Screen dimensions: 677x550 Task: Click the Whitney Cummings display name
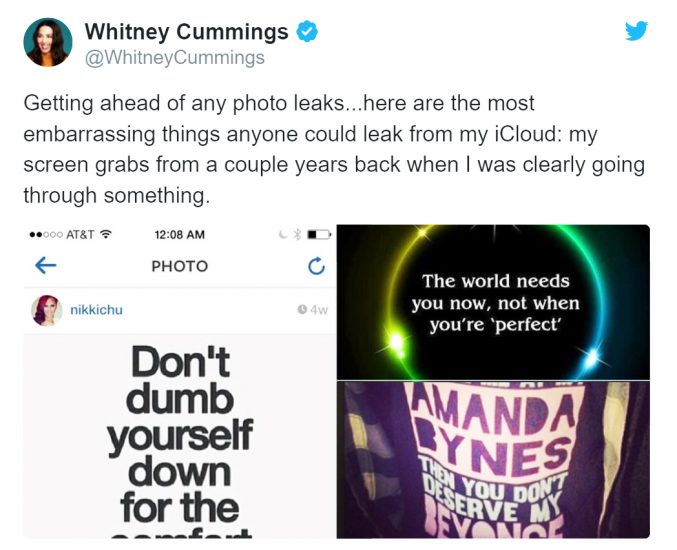pyautogui.click(x=187, y=31)
